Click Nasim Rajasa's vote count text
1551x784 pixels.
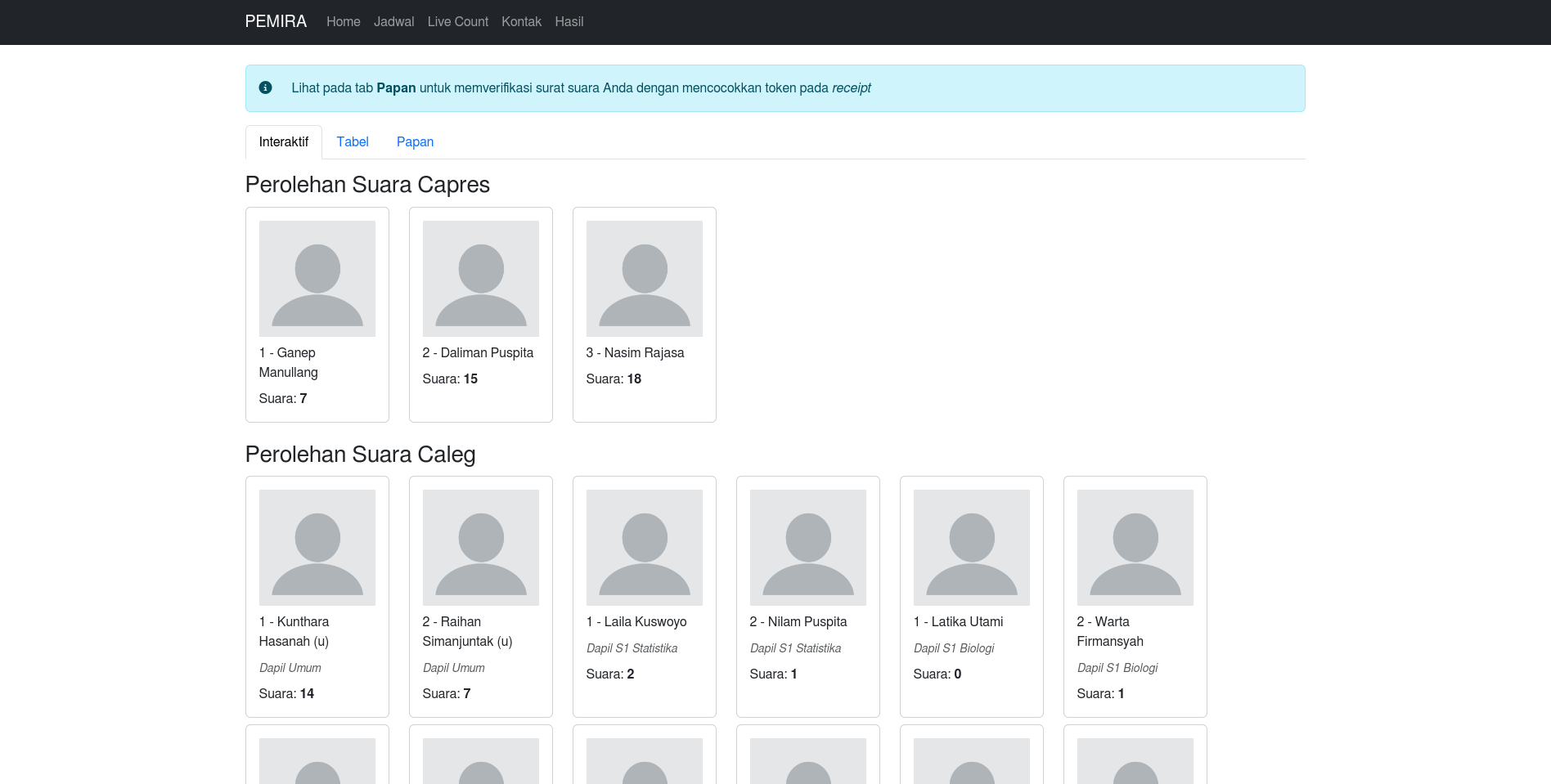614,379
